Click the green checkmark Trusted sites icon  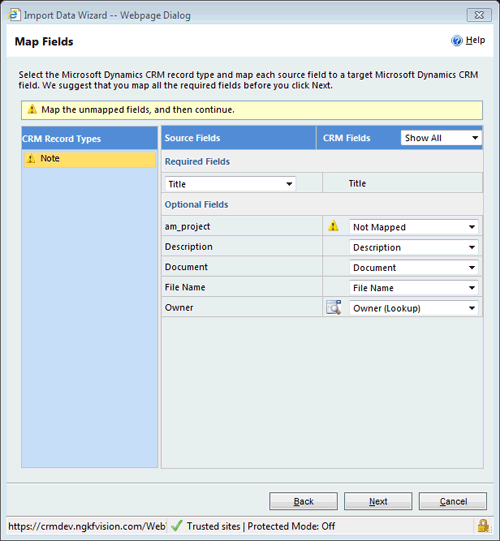pyautogui.click(x=177, y=526)
